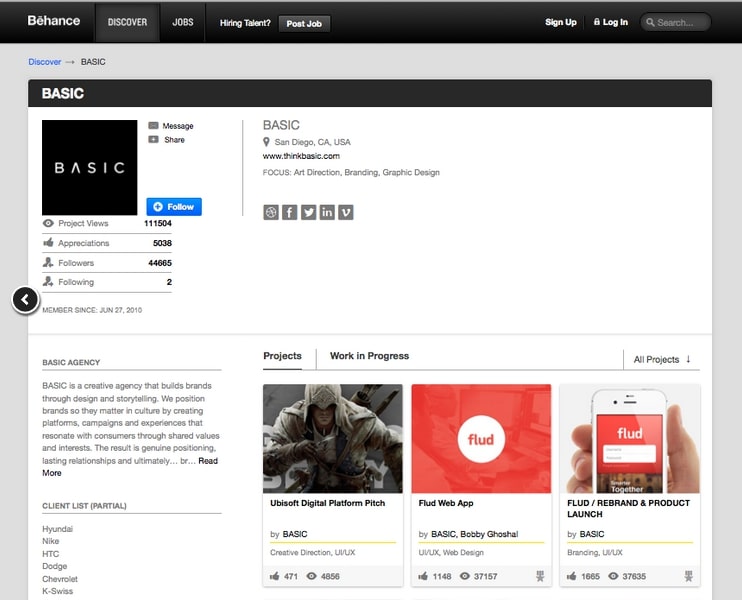The height and width of the screenshot is (600, 742).
Task: Follow the BASIC profile
Action: click(x=174, y=206)
